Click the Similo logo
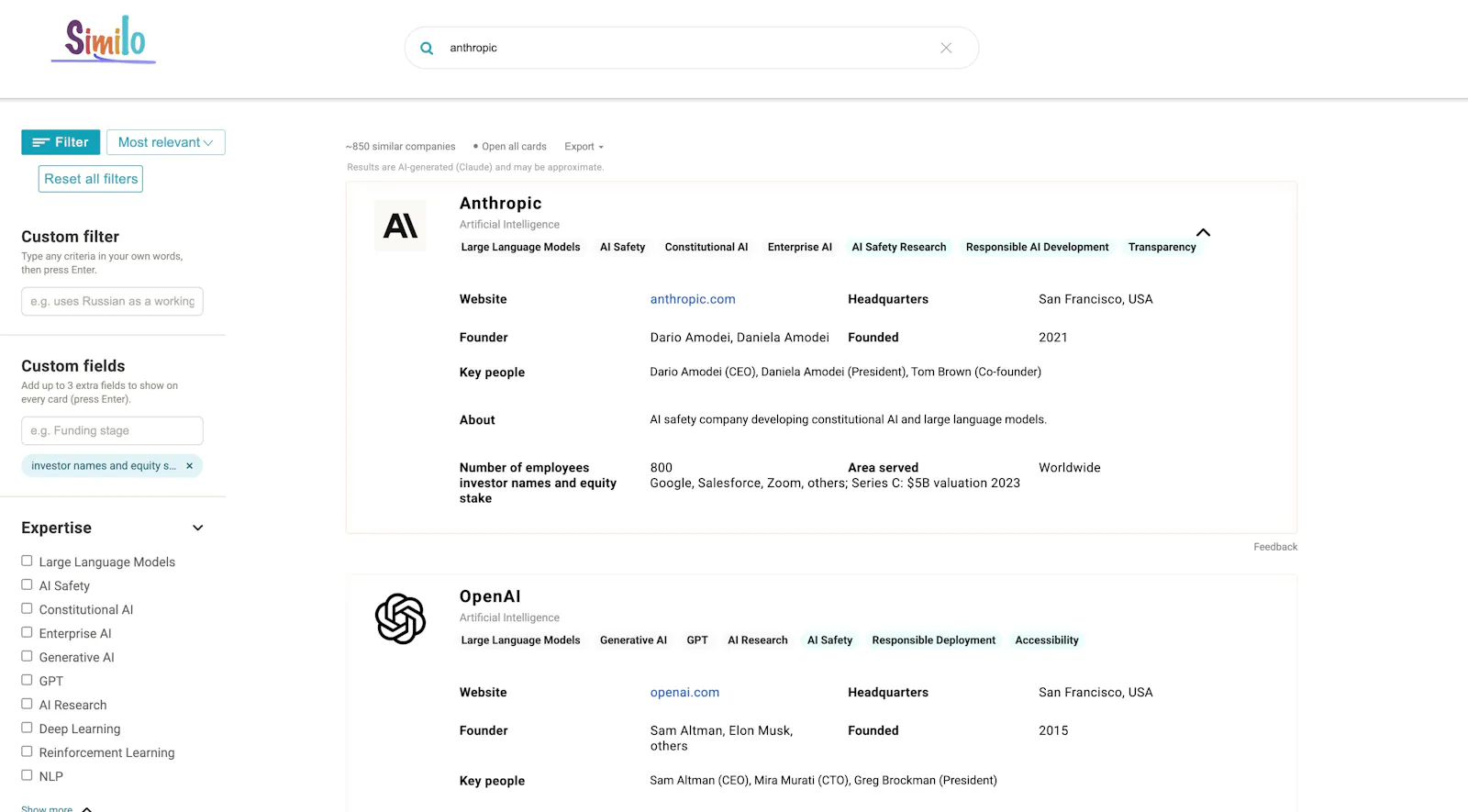 [x=104, y=39]
